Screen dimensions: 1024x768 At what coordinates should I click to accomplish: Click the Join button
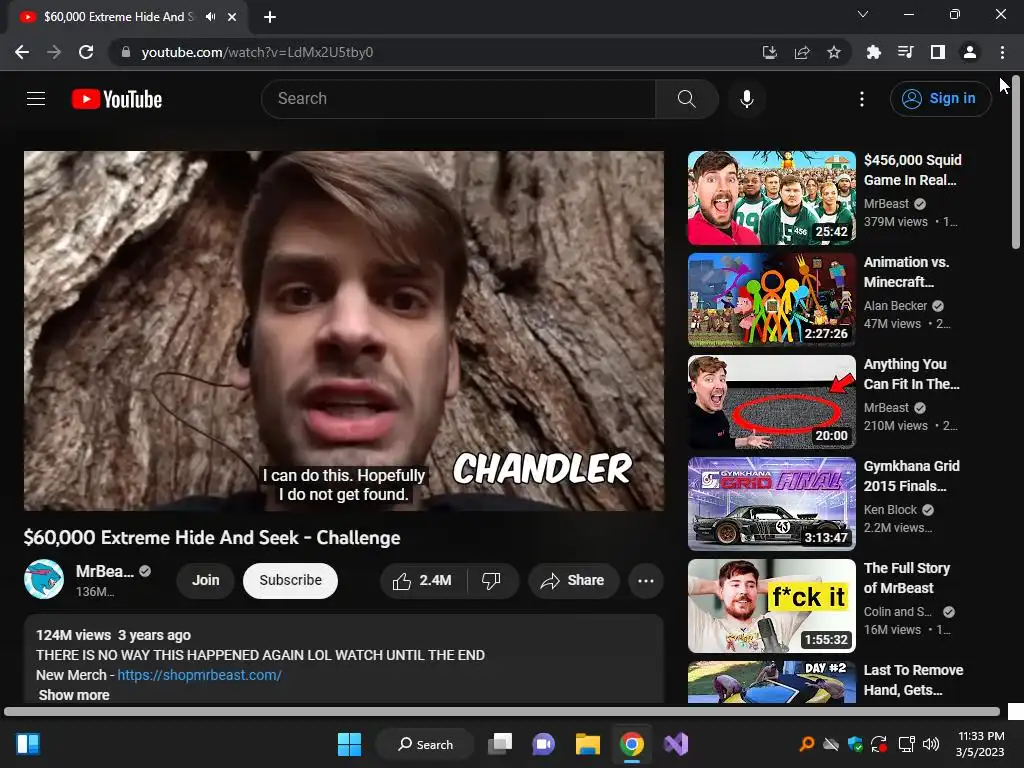[x=206, y=581]
